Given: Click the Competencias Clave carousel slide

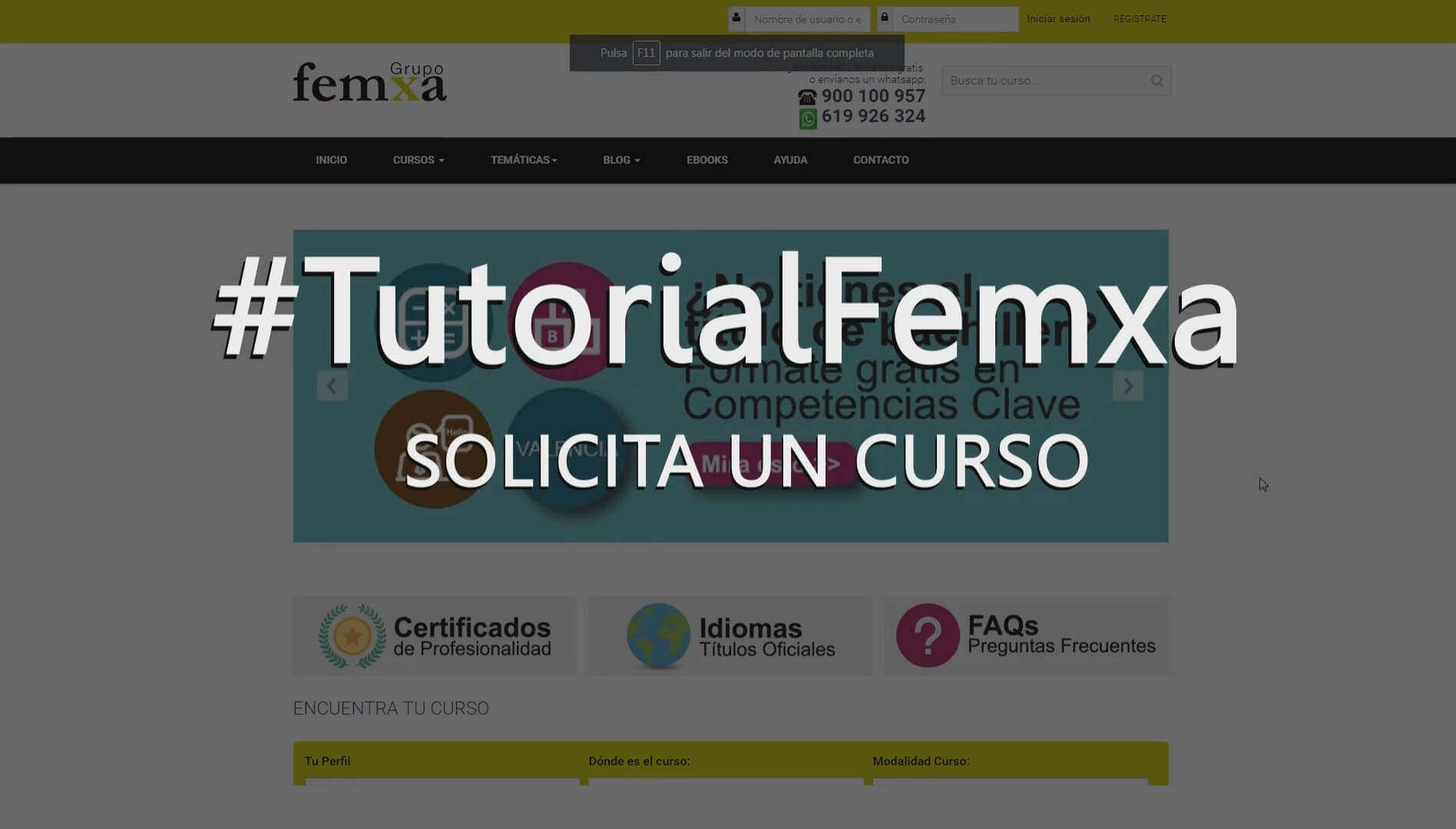Looking at the screenshot, I should point(731,386).
